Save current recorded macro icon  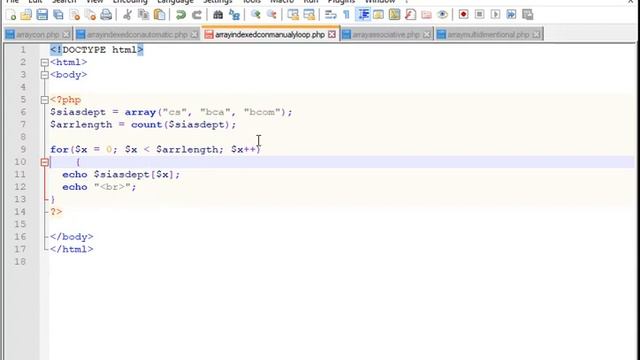click(527, 15)
